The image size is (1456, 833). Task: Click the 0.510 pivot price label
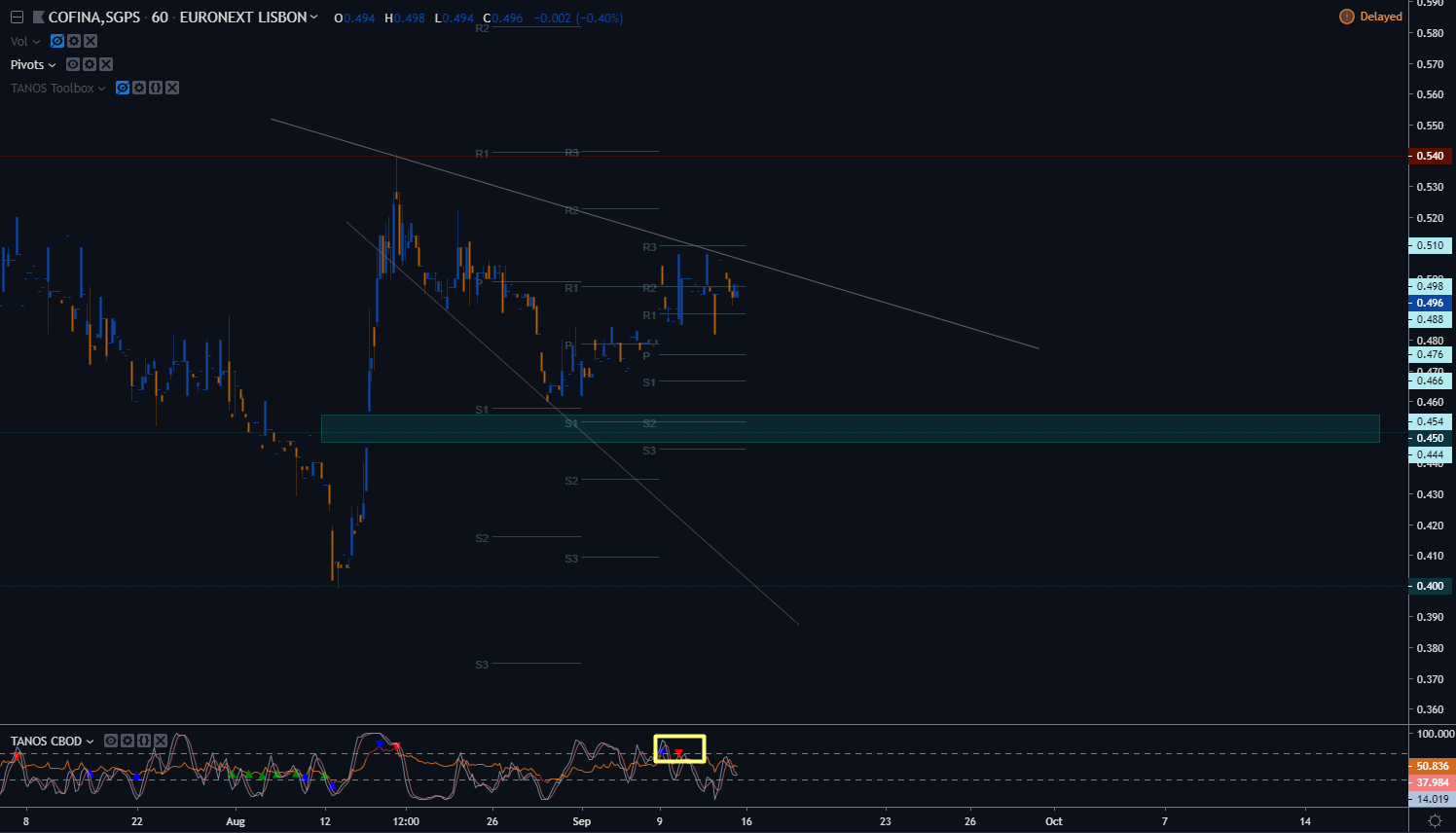pyautogui.click(x=1430, y=245)
